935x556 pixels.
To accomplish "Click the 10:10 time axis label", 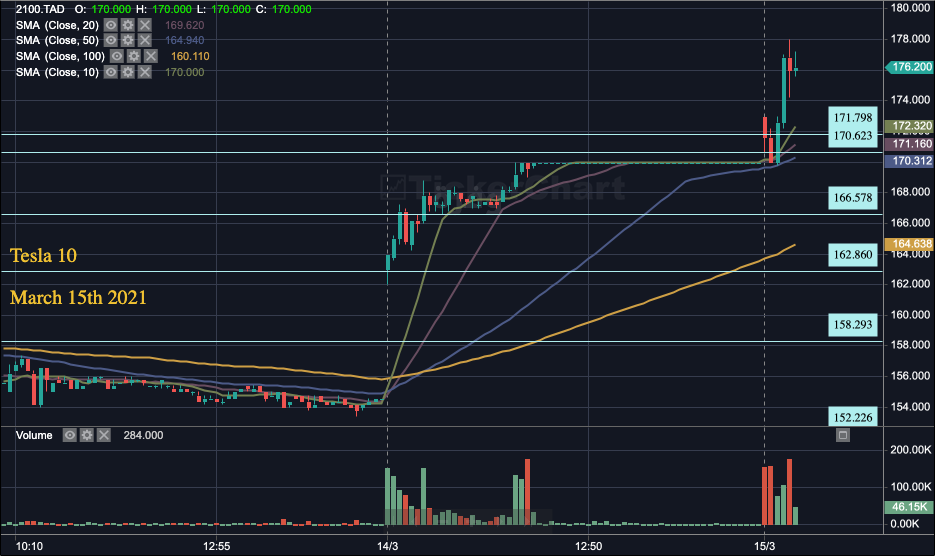I will [x=29, y=546].
